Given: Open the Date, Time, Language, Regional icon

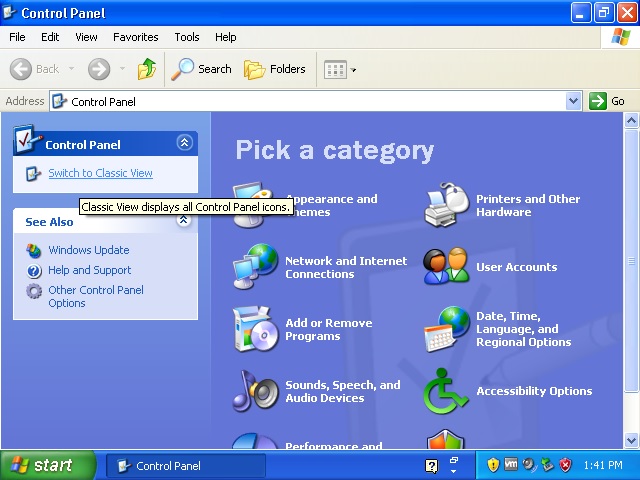Looking at the screenshot, I should pyautogui.click(x=446, y=329).
